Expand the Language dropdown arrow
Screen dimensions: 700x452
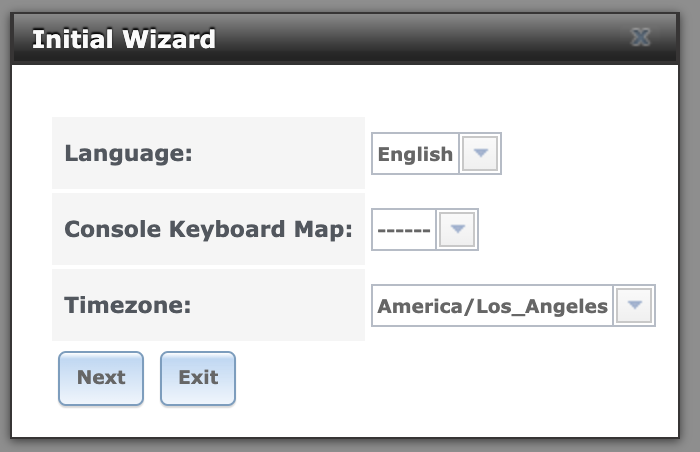pos(481,154)
